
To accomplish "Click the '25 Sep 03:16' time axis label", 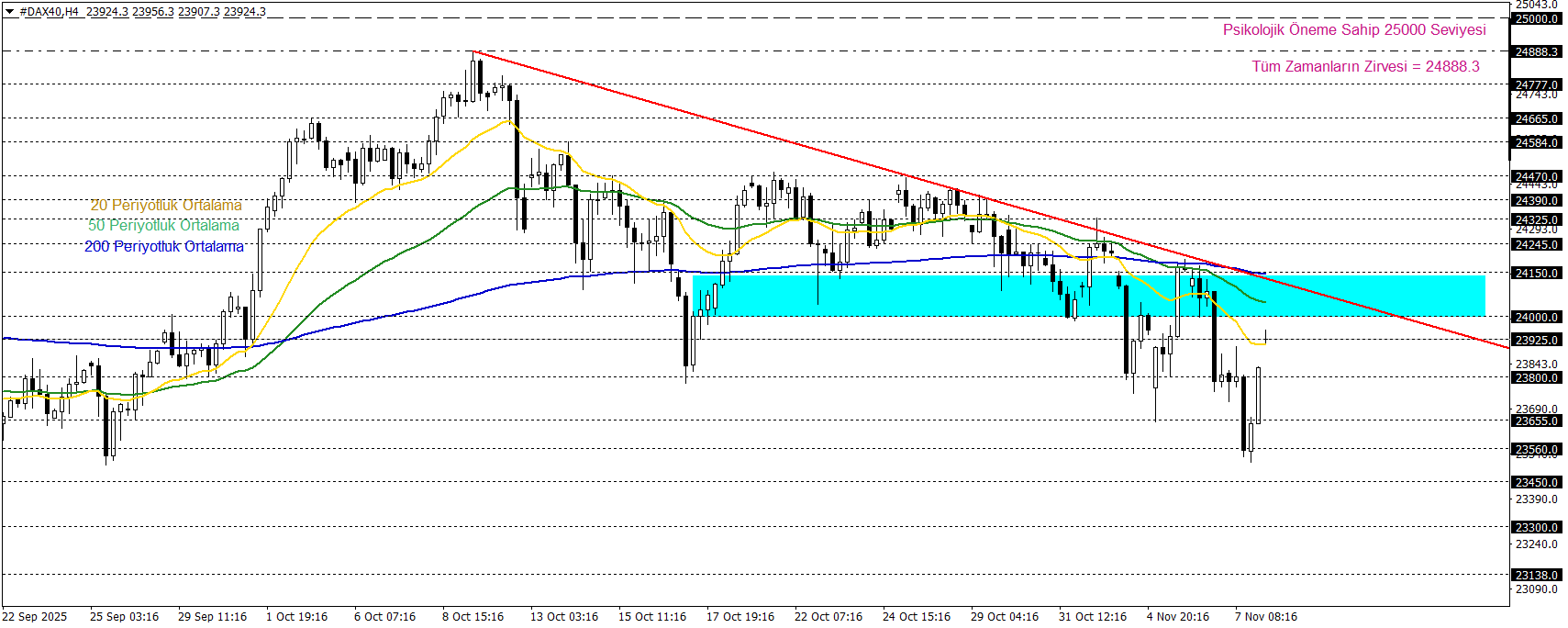I will coord(124,616).
